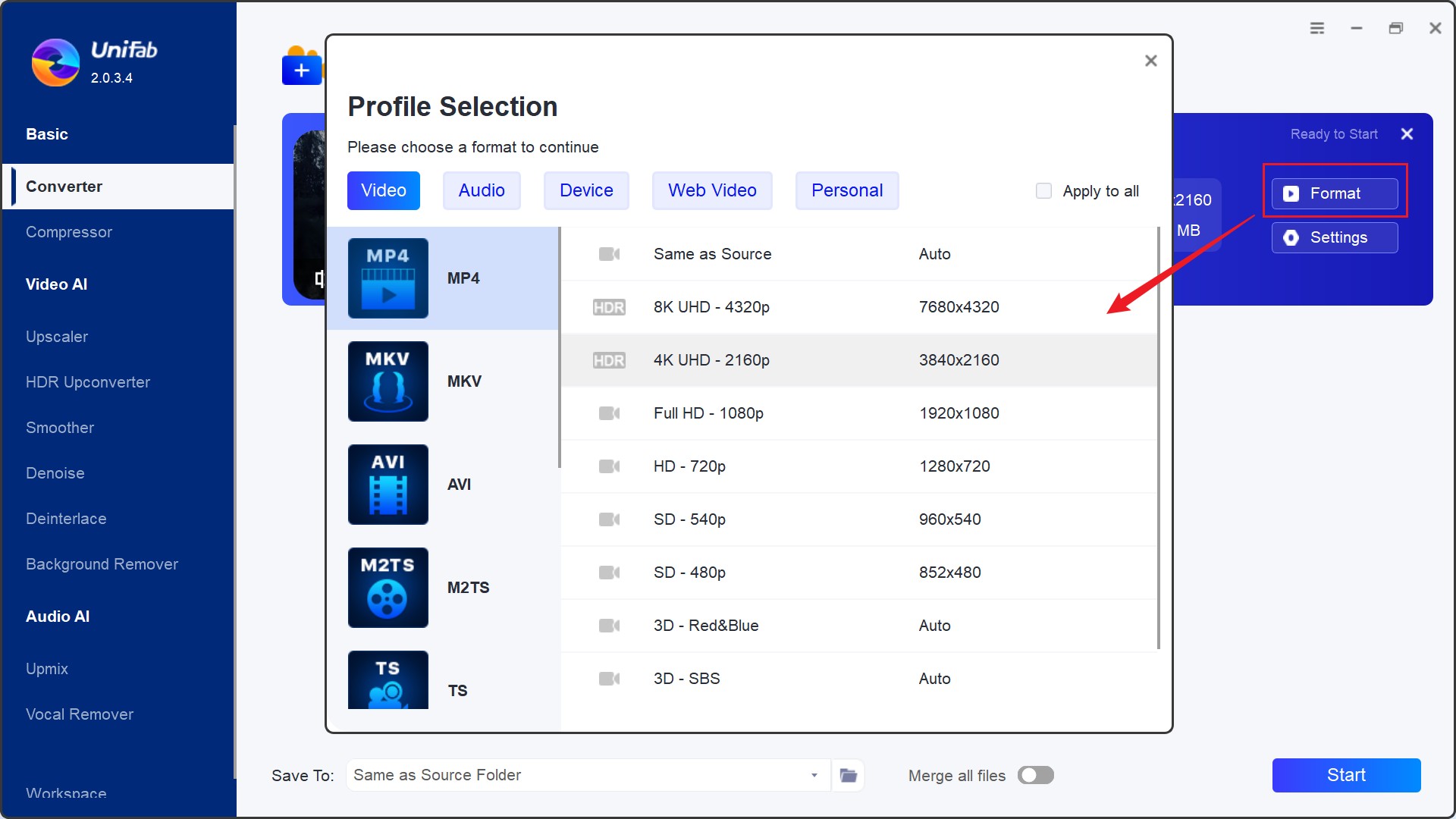This screenshot has height=819, width=1456.
Task: Click the Web Video tab
Action: point(711,191)
